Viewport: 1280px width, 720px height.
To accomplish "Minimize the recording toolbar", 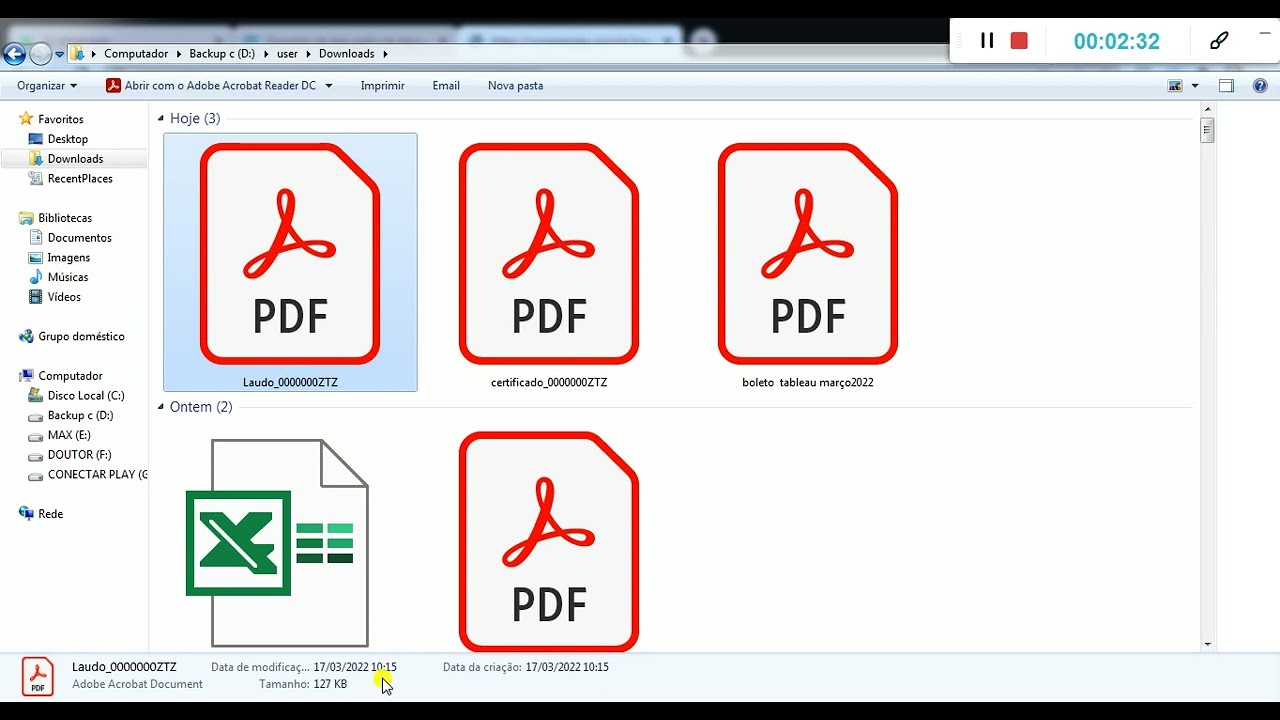I will click(x=1266, y=33).
